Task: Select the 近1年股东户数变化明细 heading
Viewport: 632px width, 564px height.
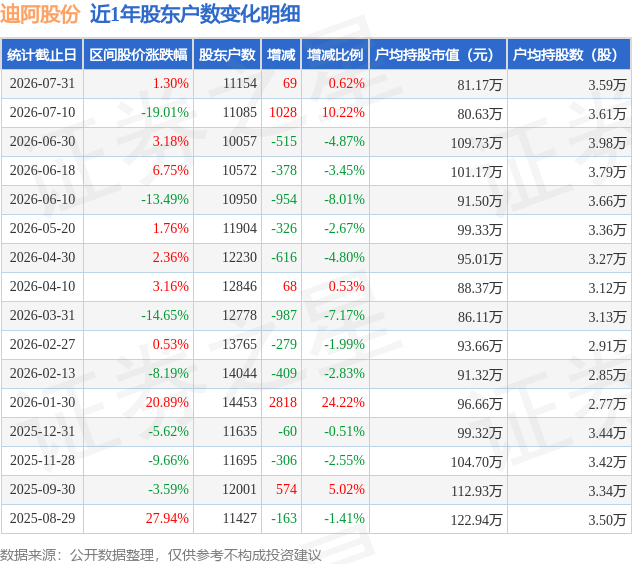Action: (195, 14)
